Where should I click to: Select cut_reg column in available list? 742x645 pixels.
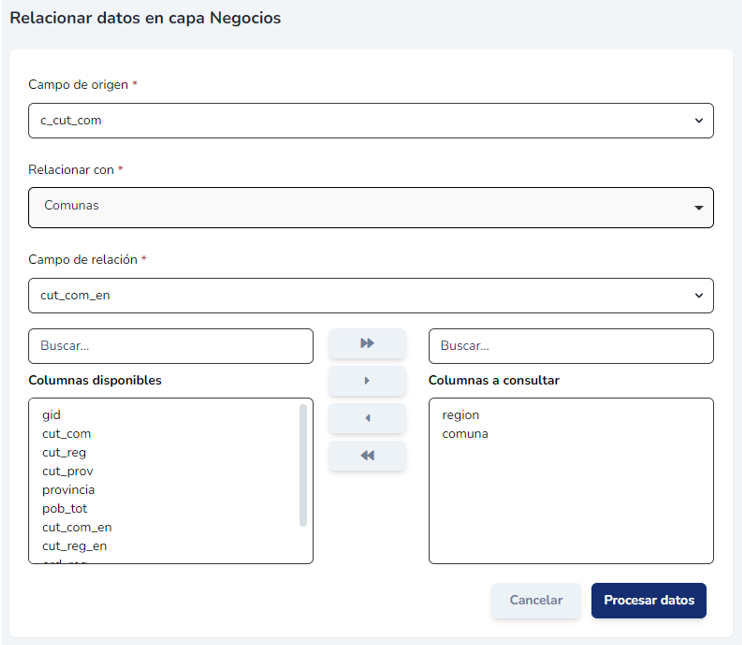pyautogui.click(x=64, y=453)
